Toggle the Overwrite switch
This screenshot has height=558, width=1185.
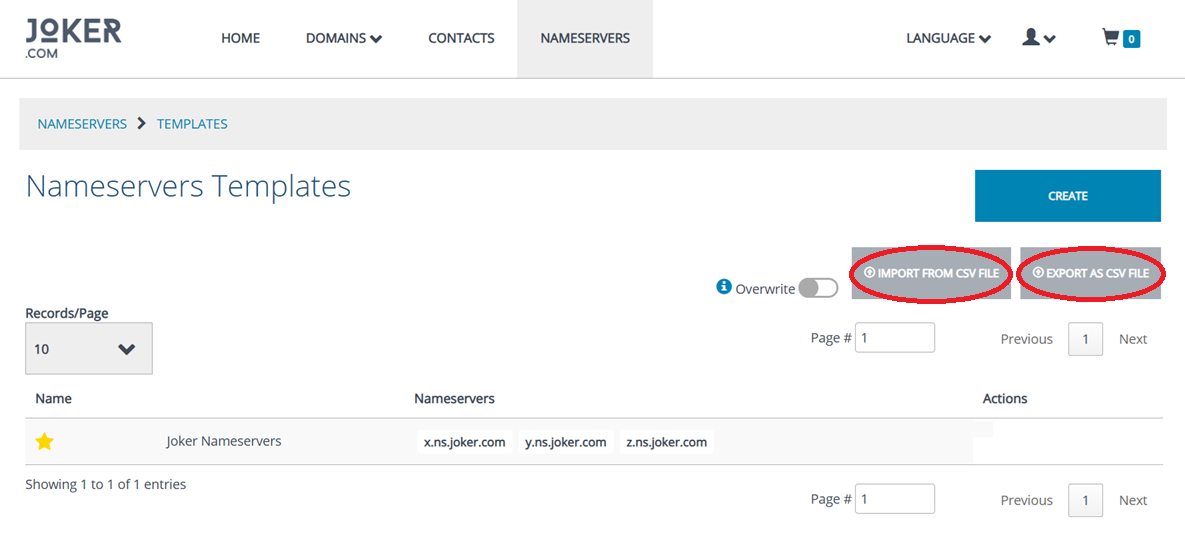click(x=818, y=288)
